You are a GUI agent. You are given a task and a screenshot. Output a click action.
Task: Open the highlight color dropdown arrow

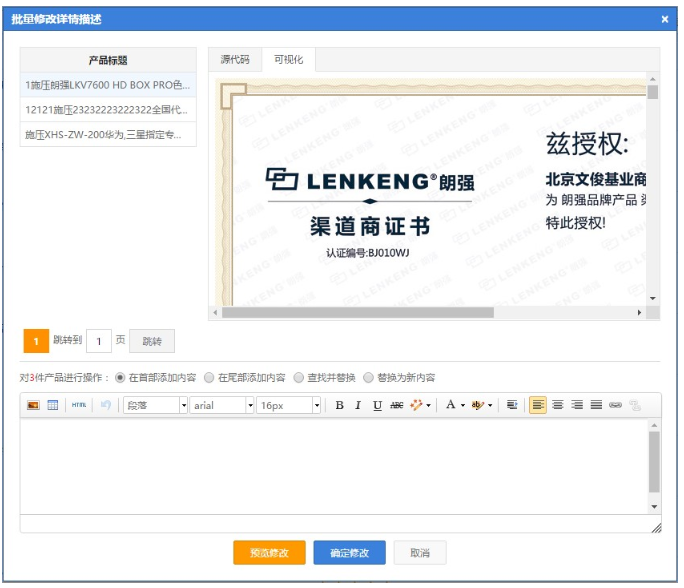pyautogui.click(x=490, y=406)
